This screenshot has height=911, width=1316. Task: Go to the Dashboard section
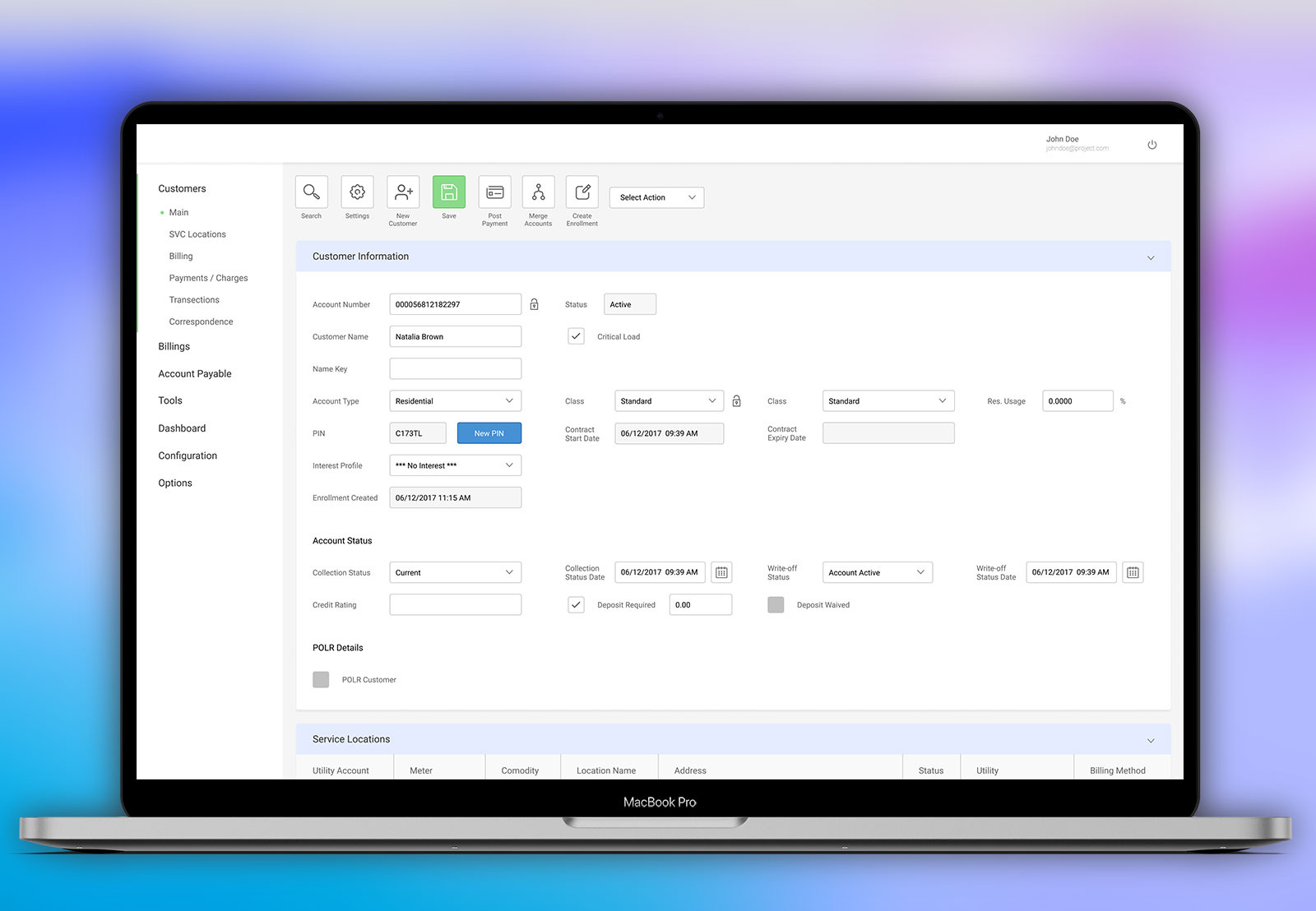pyautogui.click(x=182, y=428)
